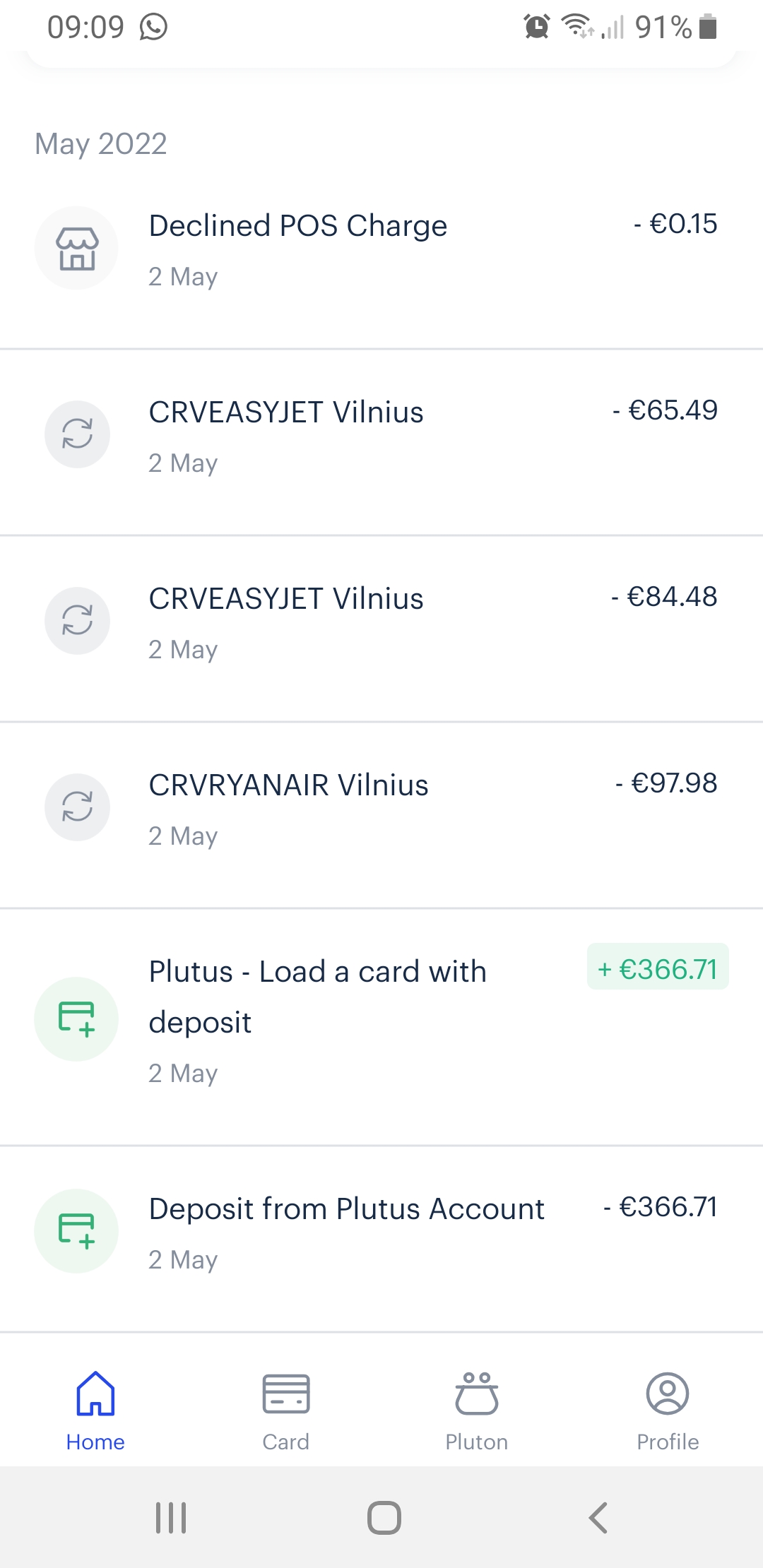Go to the Home tab
The image size is (763, 1568).
[x=95, y=1410]
